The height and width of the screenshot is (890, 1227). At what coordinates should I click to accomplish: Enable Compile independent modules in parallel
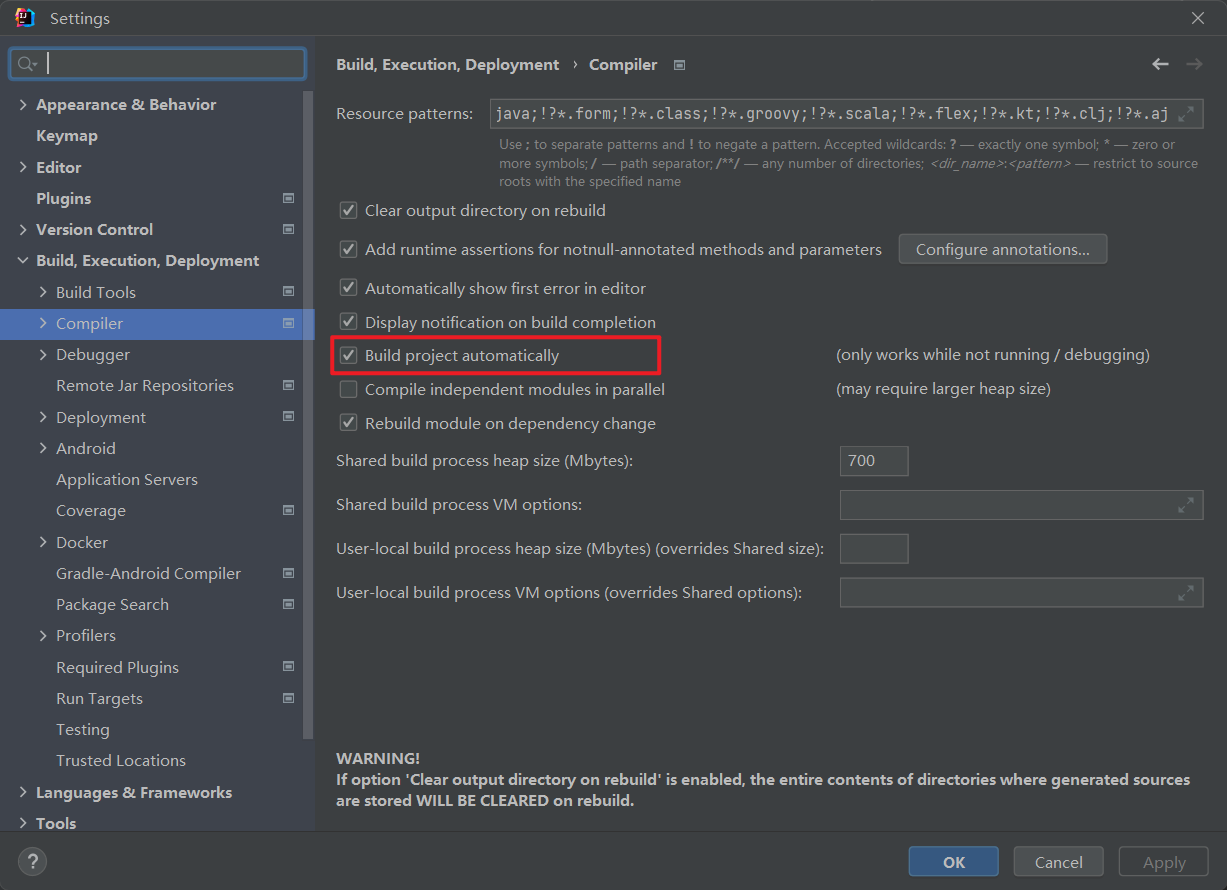(349, 389)
